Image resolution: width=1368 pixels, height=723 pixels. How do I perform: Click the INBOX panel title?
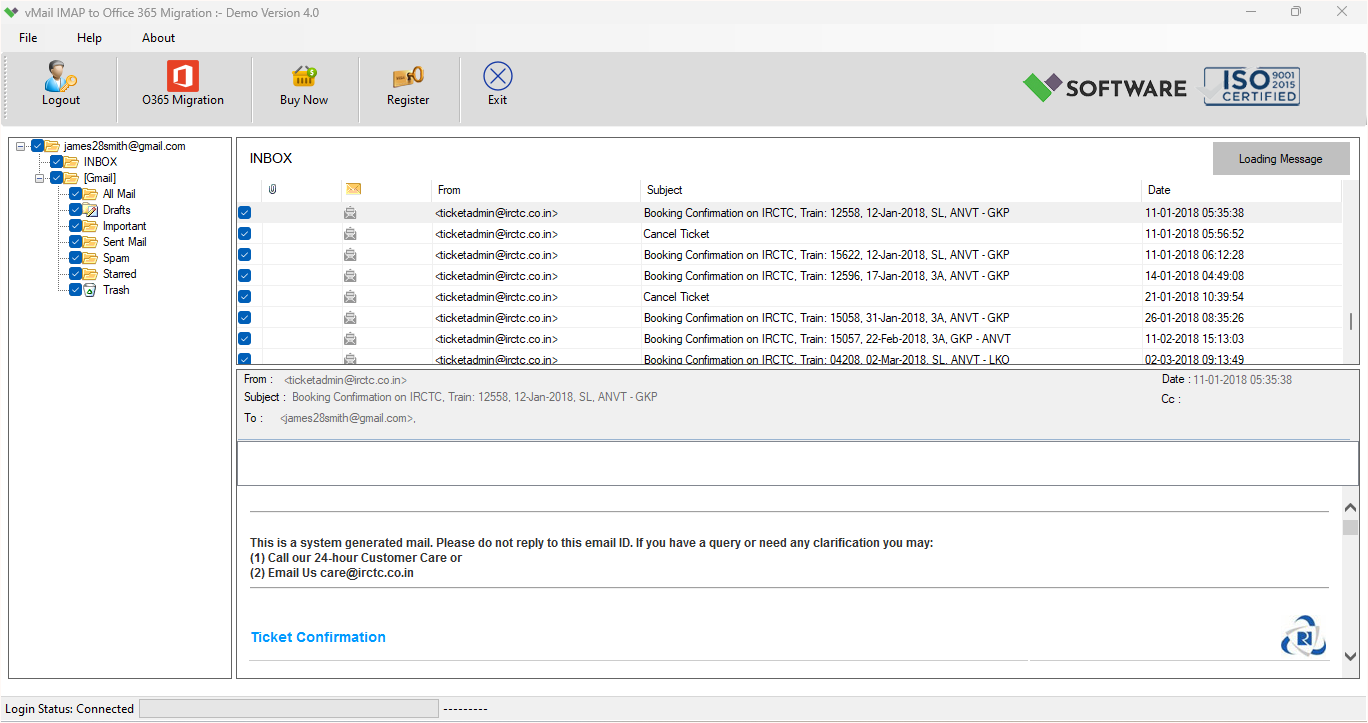pyautogui.click(x=271, y=159)
